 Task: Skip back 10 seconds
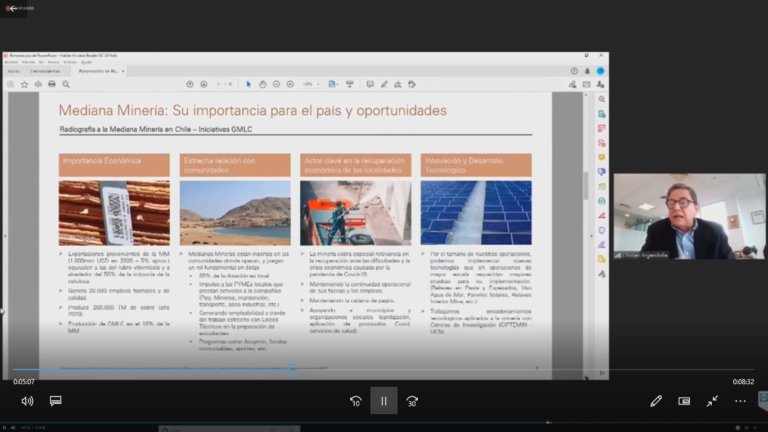(355, 401)
